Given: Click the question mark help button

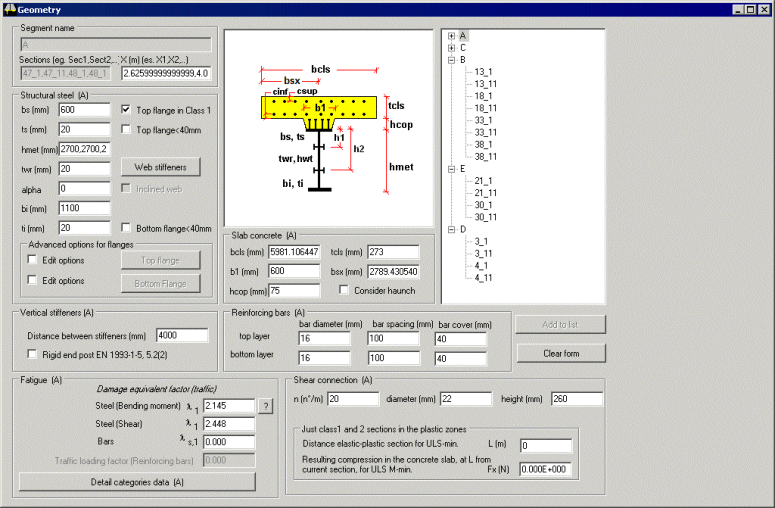Looking at the screenshot, I should [266, 406].
